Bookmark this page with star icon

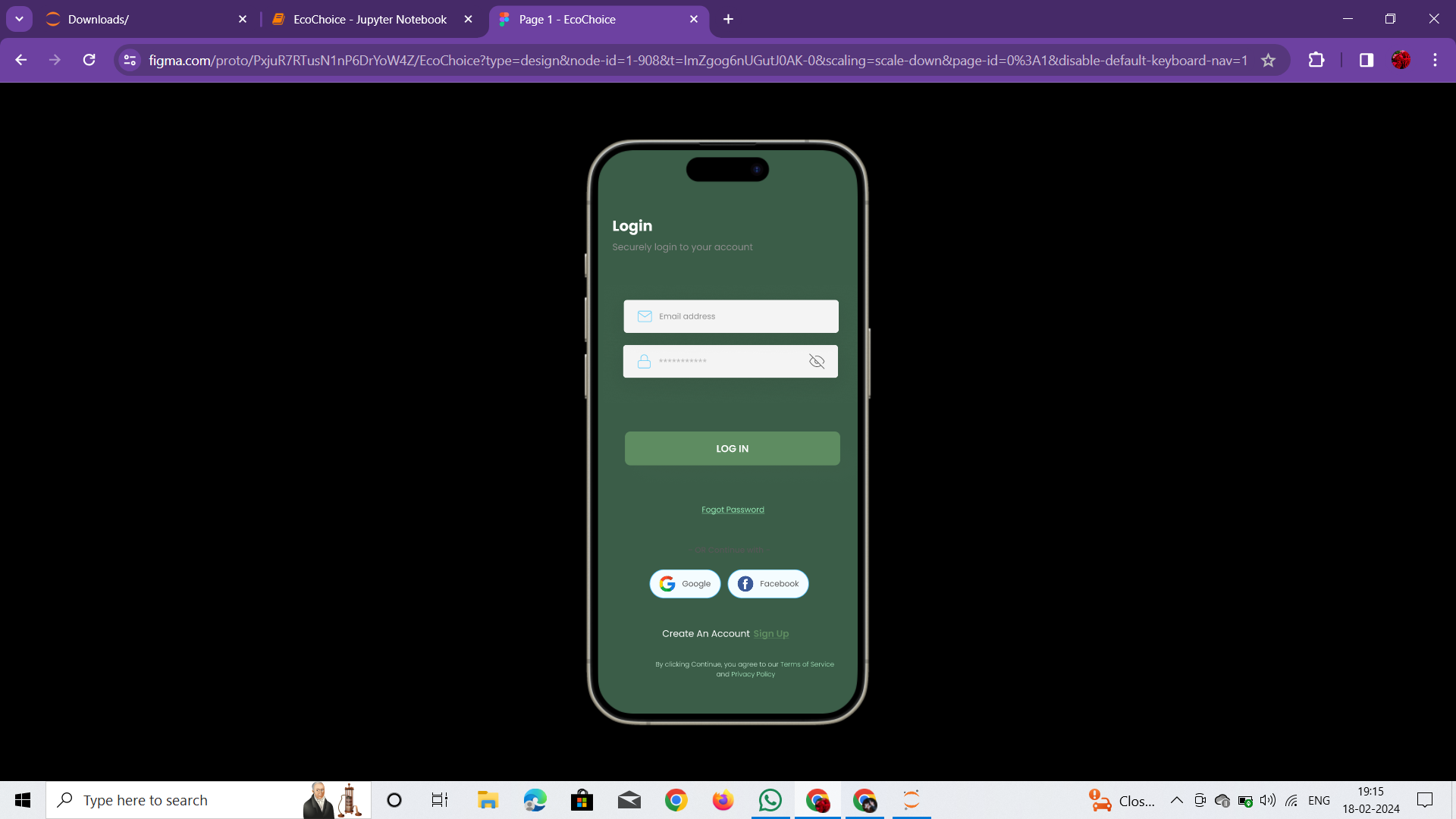(1268, 61)
